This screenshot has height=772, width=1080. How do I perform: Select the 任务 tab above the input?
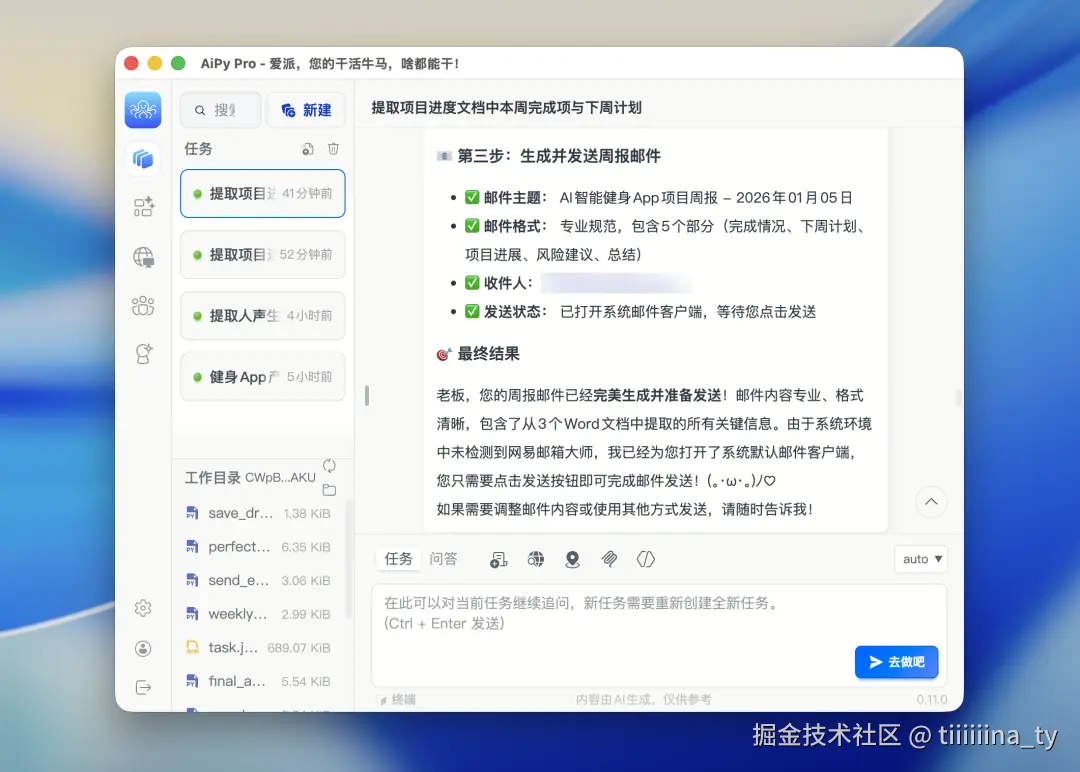pyautogui.click(x=397, y=559)
